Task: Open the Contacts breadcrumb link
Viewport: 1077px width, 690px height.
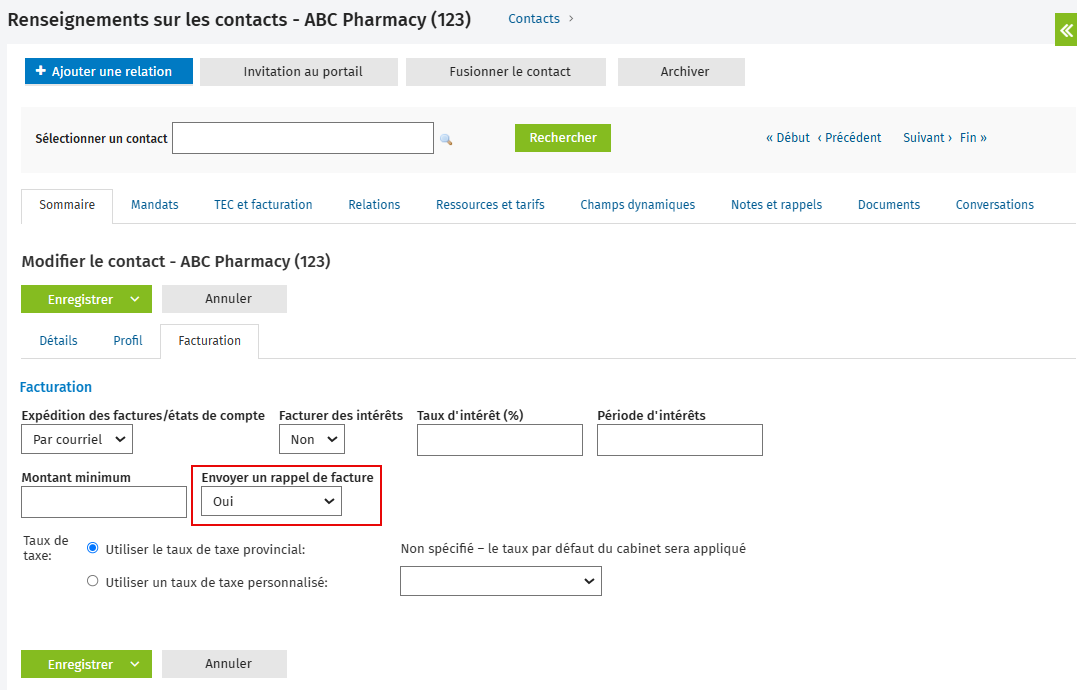Action: [x=534, y=19]
